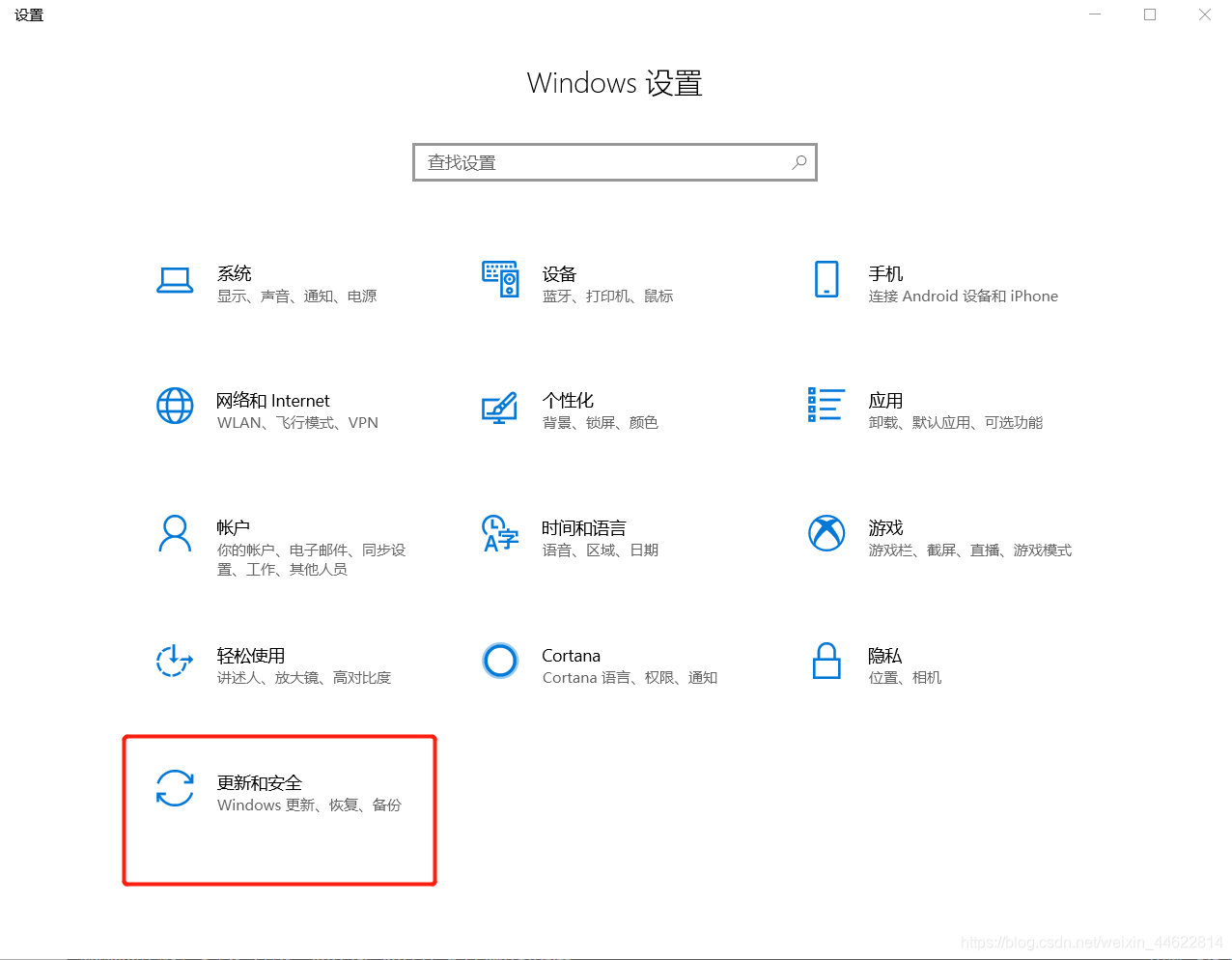Image resolution: width=1232 pixels, height=960 pixels.
Task: Click the magnifier icon in search box
Action: click(799, 162)
